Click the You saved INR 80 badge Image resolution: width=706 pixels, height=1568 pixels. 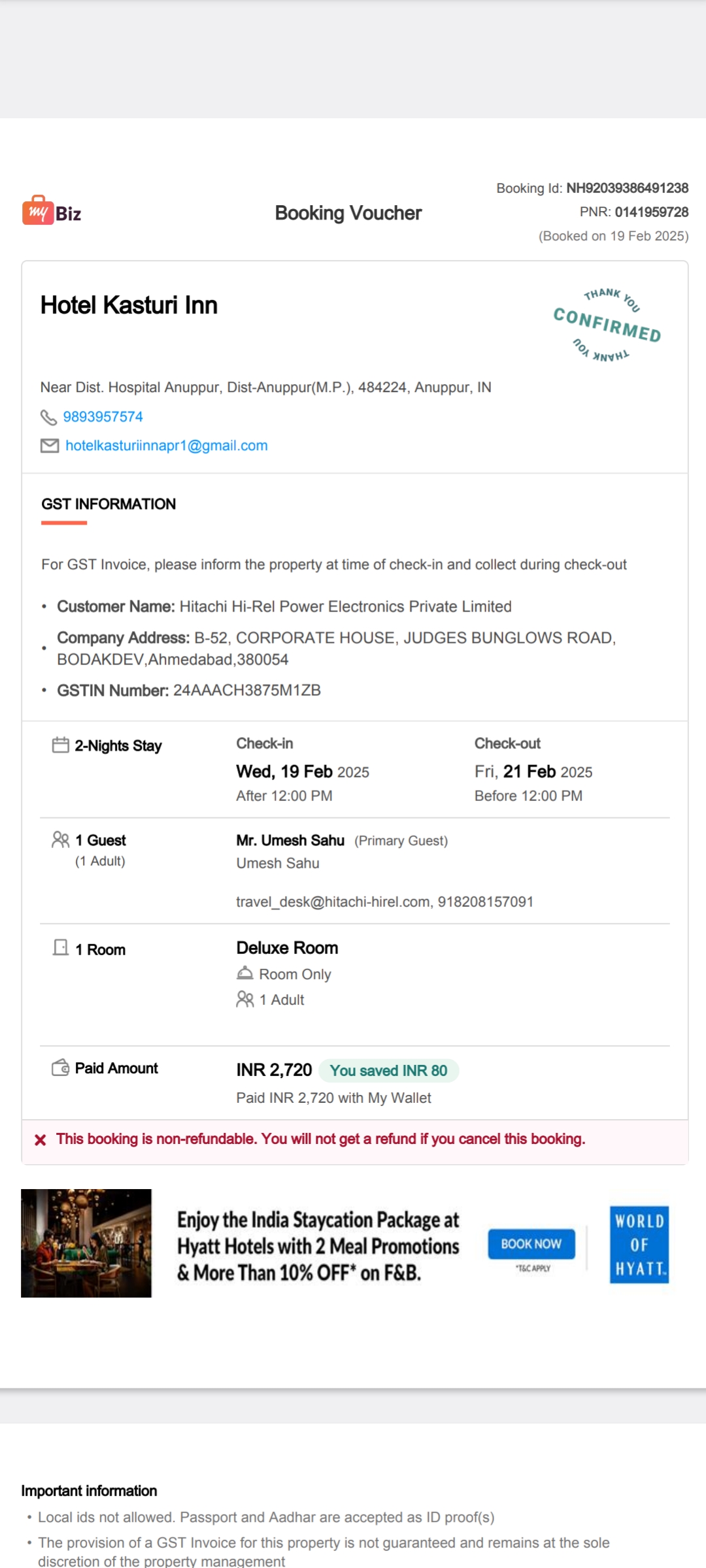389,1071
